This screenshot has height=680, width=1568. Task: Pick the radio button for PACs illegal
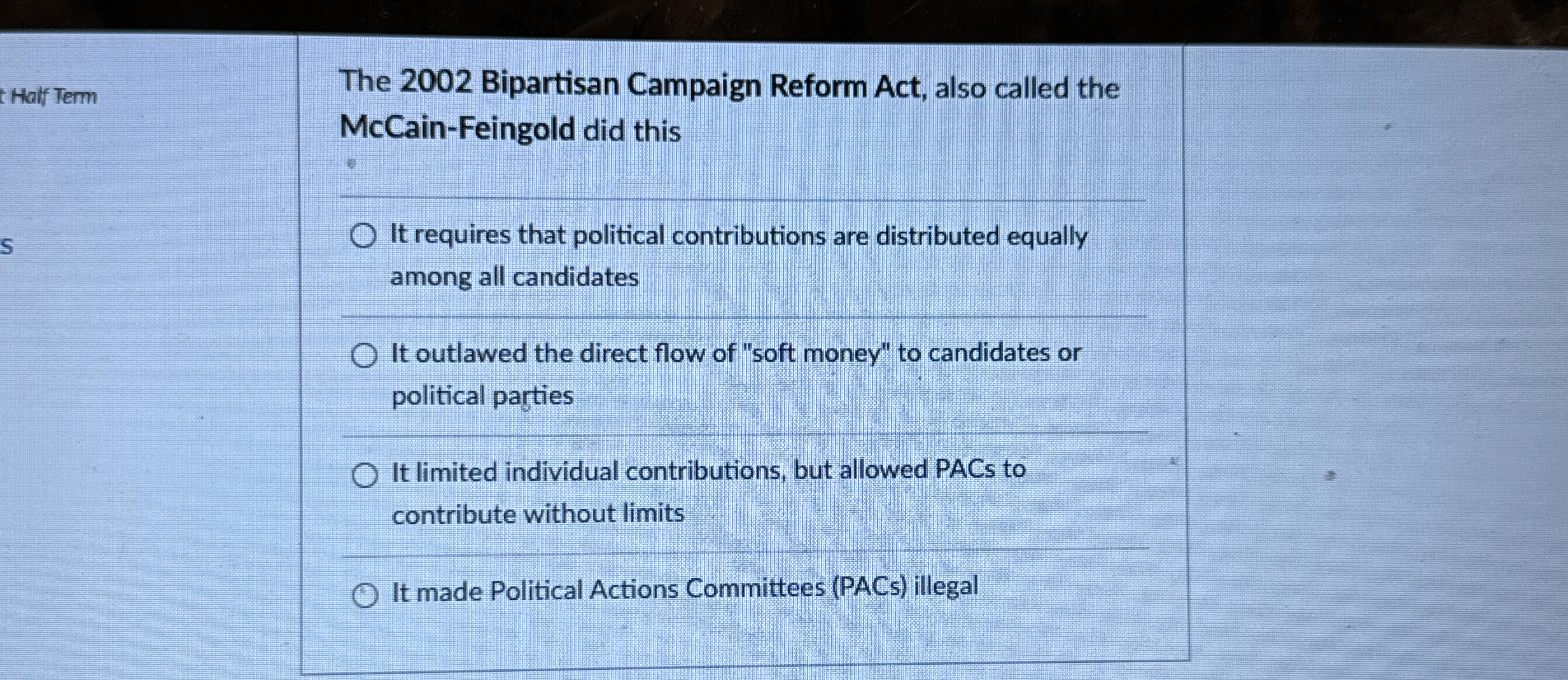point(365,595)
